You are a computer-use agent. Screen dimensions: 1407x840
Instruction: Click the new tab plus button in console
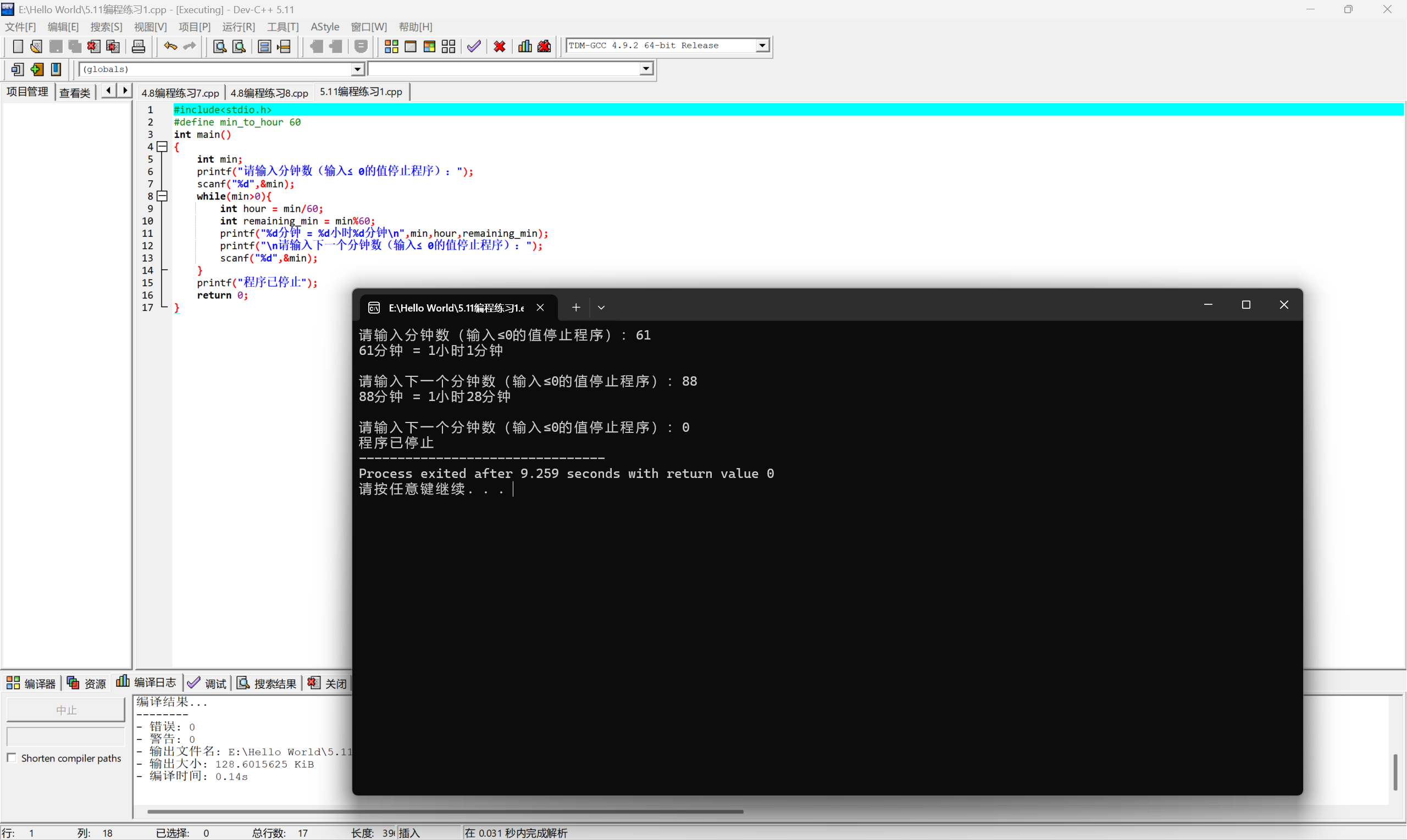click(576, 307)
